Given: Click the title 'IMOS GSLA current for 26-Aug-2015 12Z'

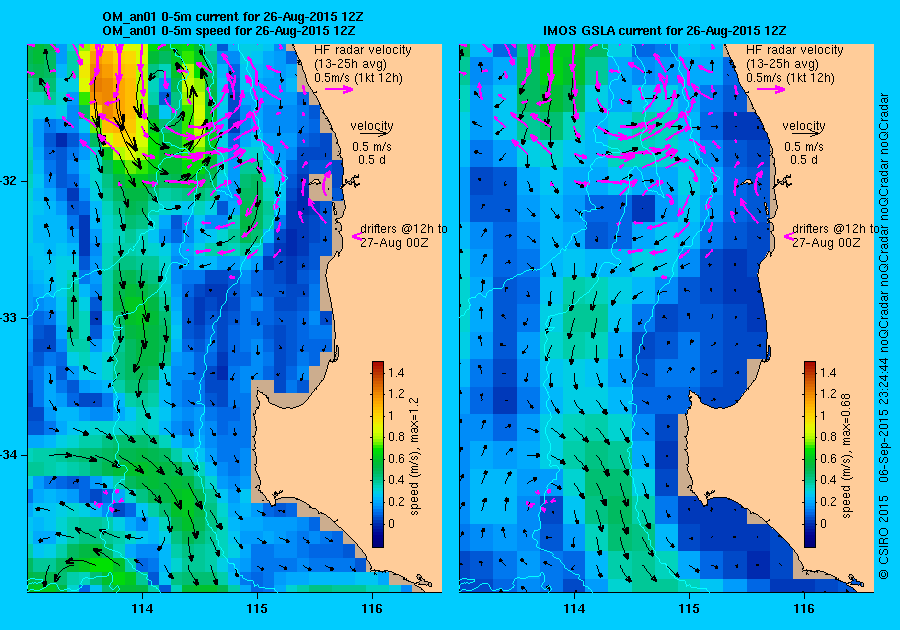Looking at the screenshot, I should (665, 30).
